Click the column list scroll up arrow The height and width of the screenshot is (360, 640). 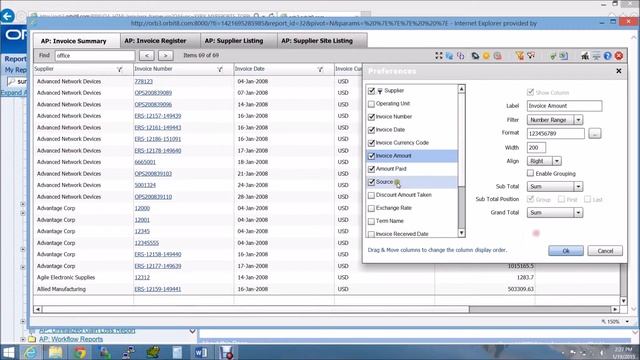(x=461, y=89)
